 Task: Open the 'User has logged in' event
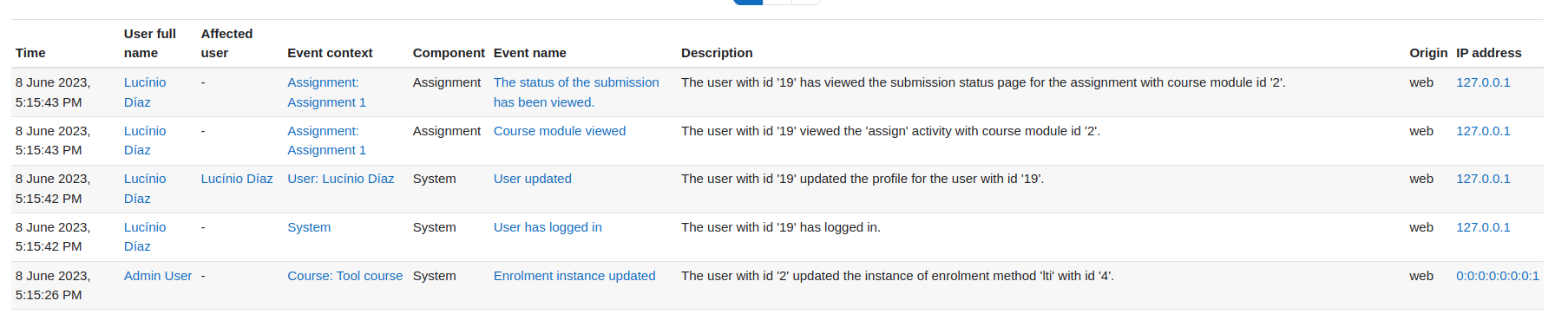pyautogui.click(x=548, y=227)
